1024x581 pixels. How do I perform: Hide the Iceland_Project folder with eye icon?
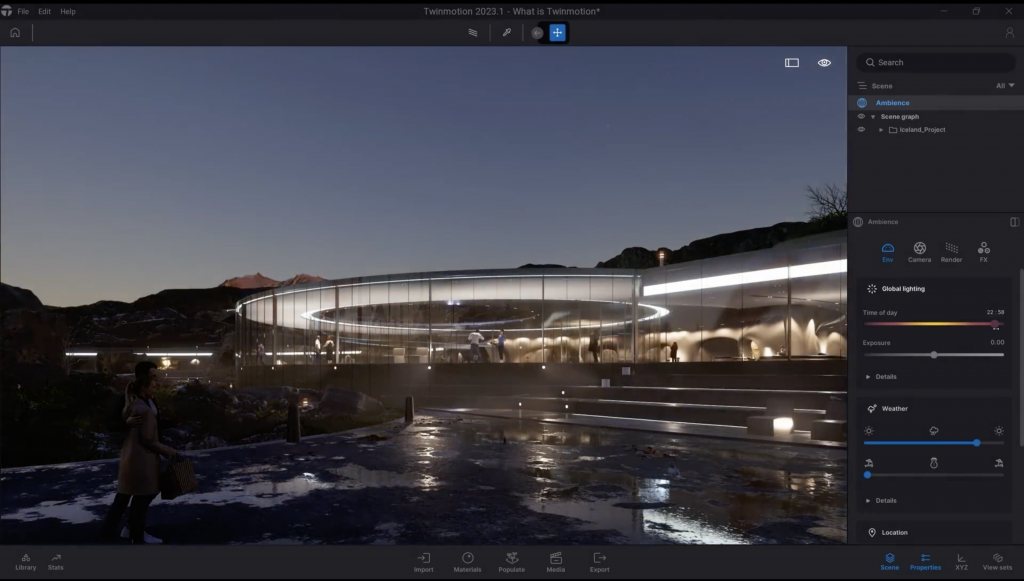[861, 130]
